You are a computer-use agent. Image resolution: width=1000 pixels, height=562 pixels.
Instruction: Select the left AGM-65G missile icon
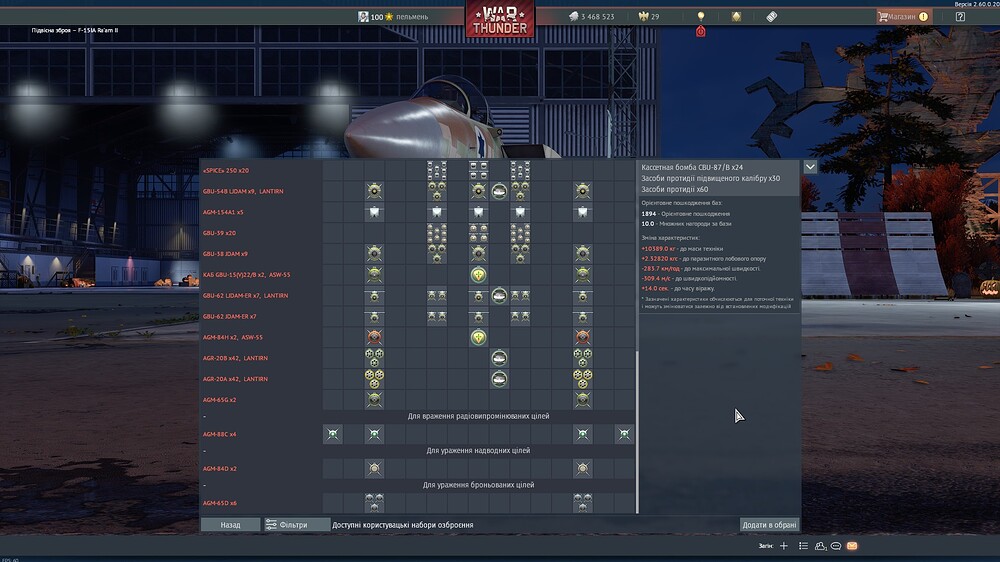coord(374,400)
